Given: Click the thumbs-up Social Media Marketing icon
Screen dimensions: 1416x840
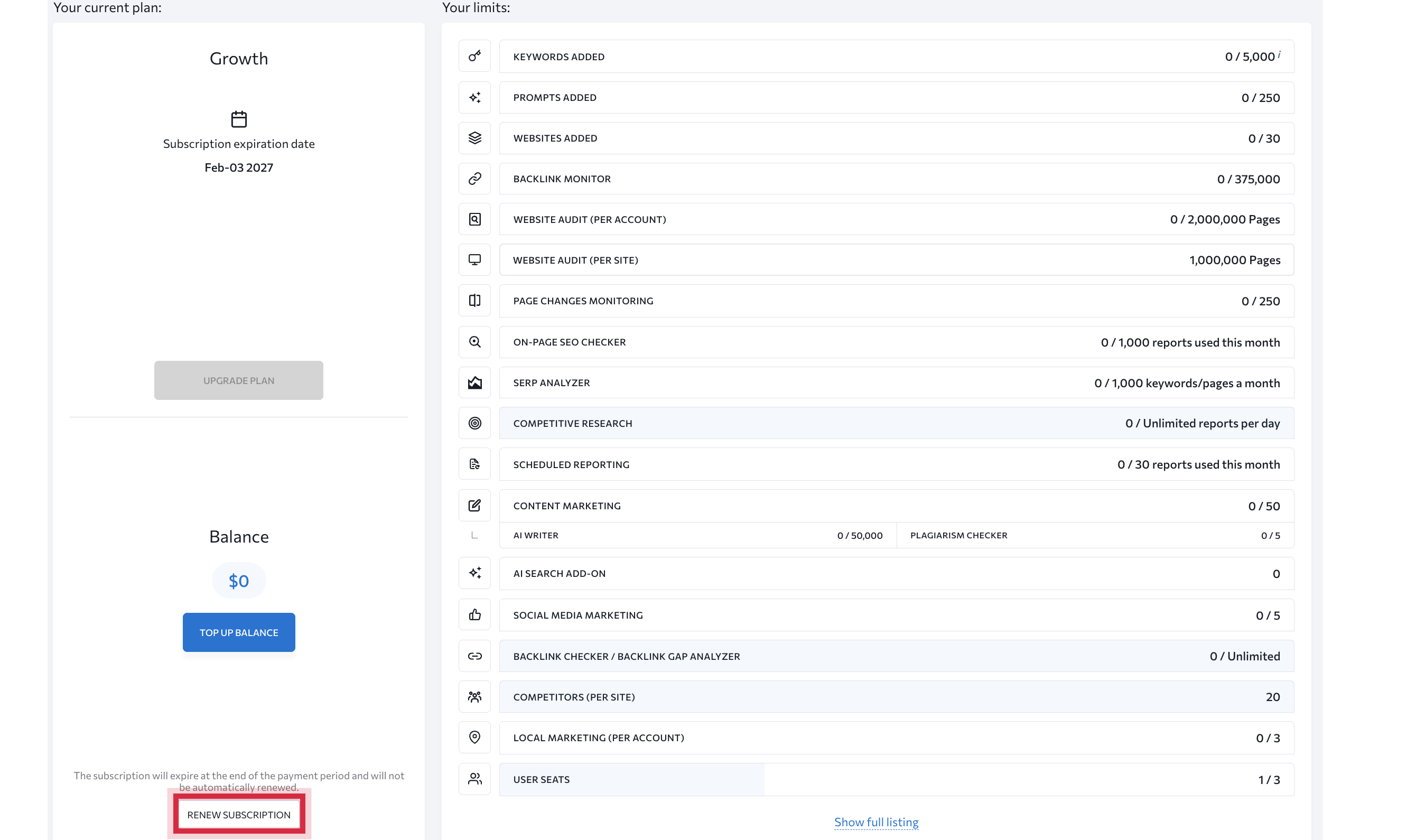Looking at the screenshot, I should coord(474,615).
